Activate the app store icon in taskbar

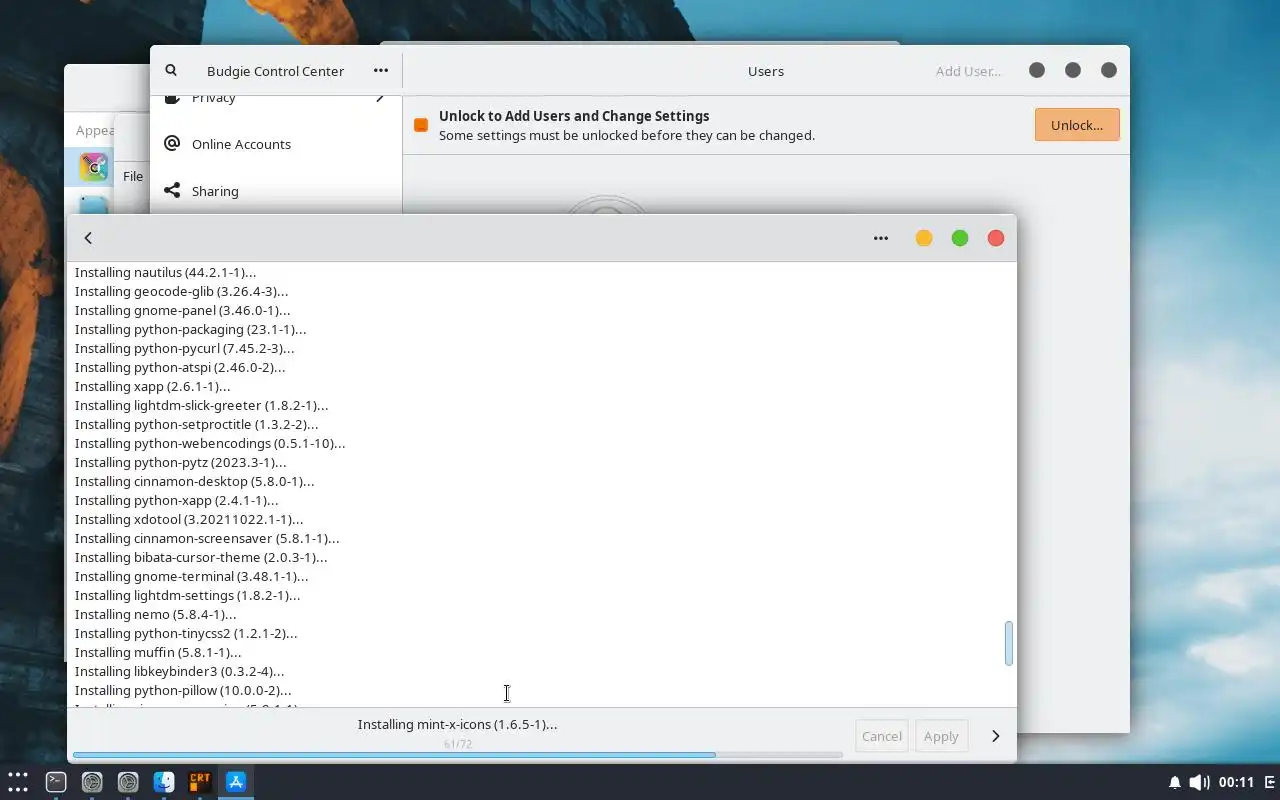pyautogui.click(x=236, y=782)
